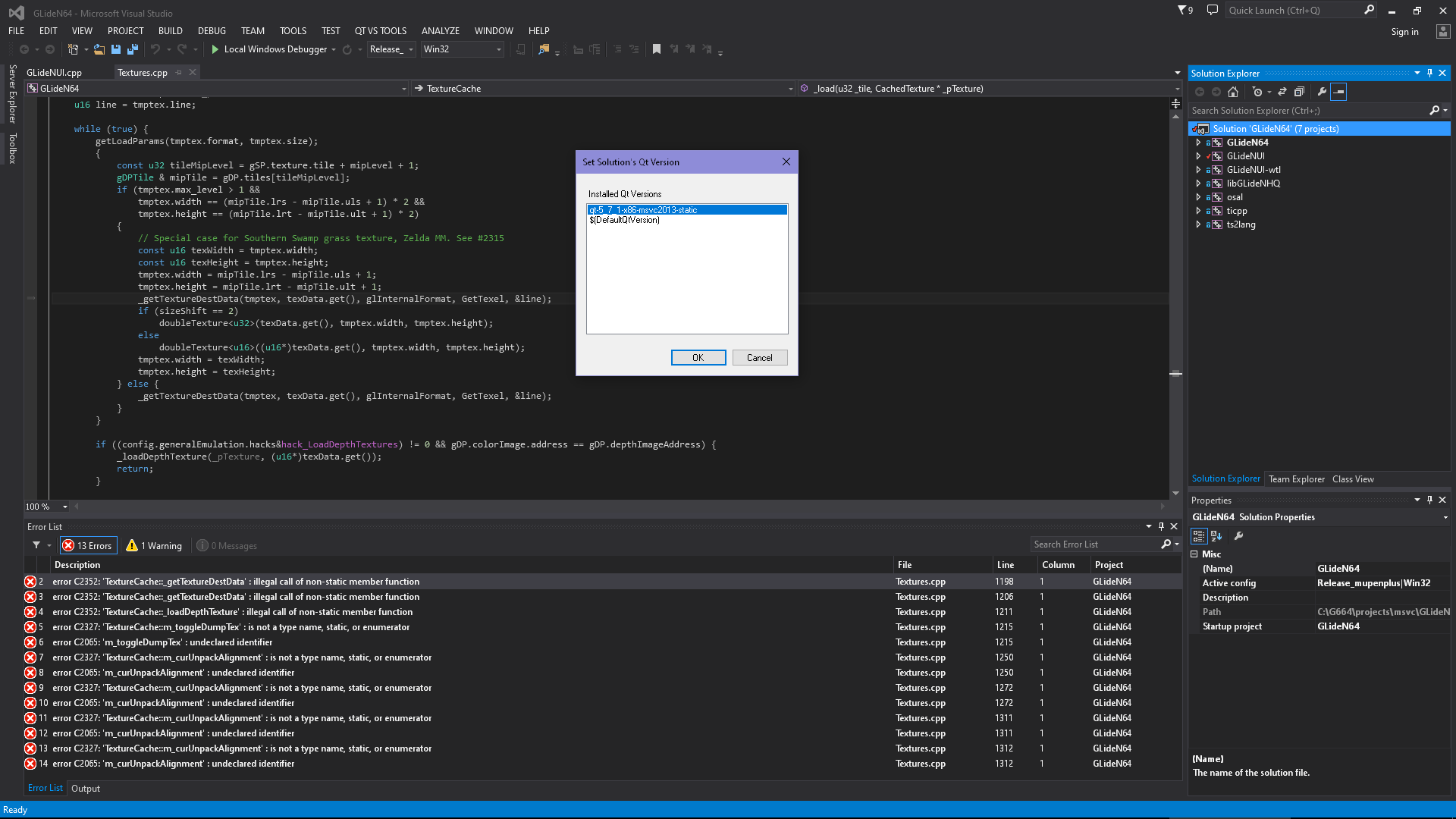
Task: Sync Solution Explorer with active document
Action: tap(1282, 92)
